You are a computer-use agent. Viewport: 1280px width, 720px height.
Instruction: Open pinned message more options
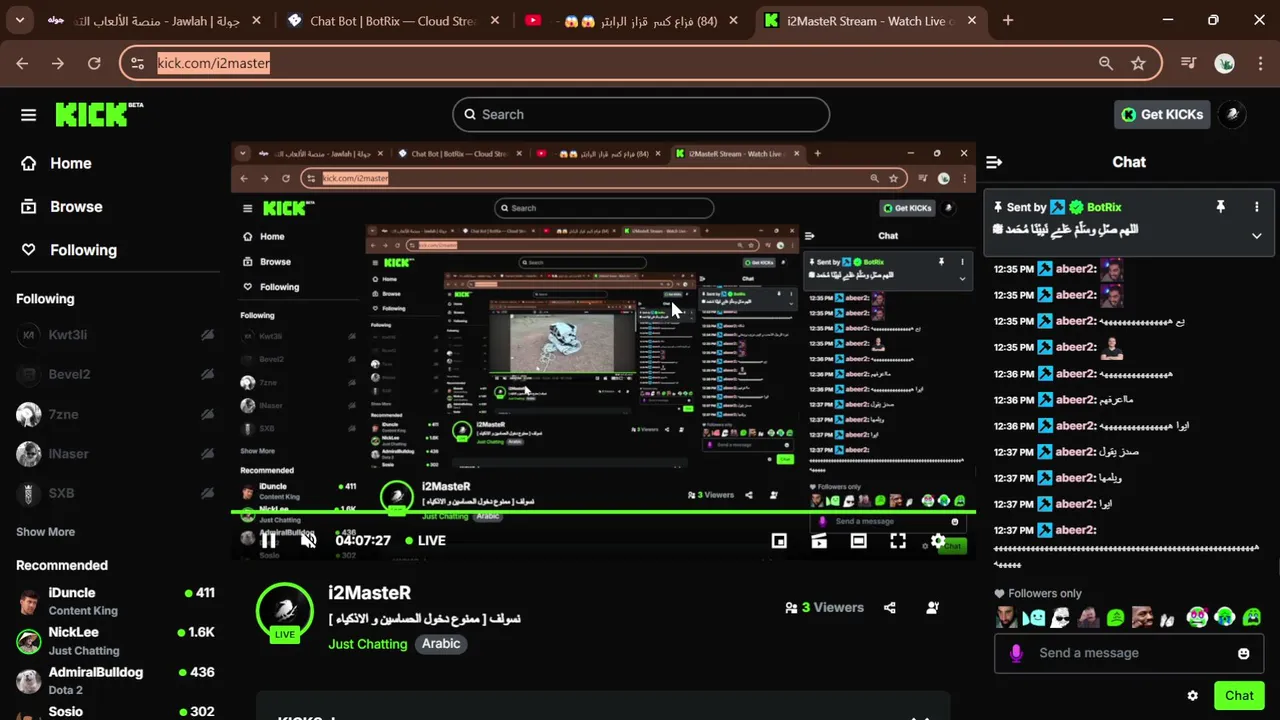click(1257, 207)
